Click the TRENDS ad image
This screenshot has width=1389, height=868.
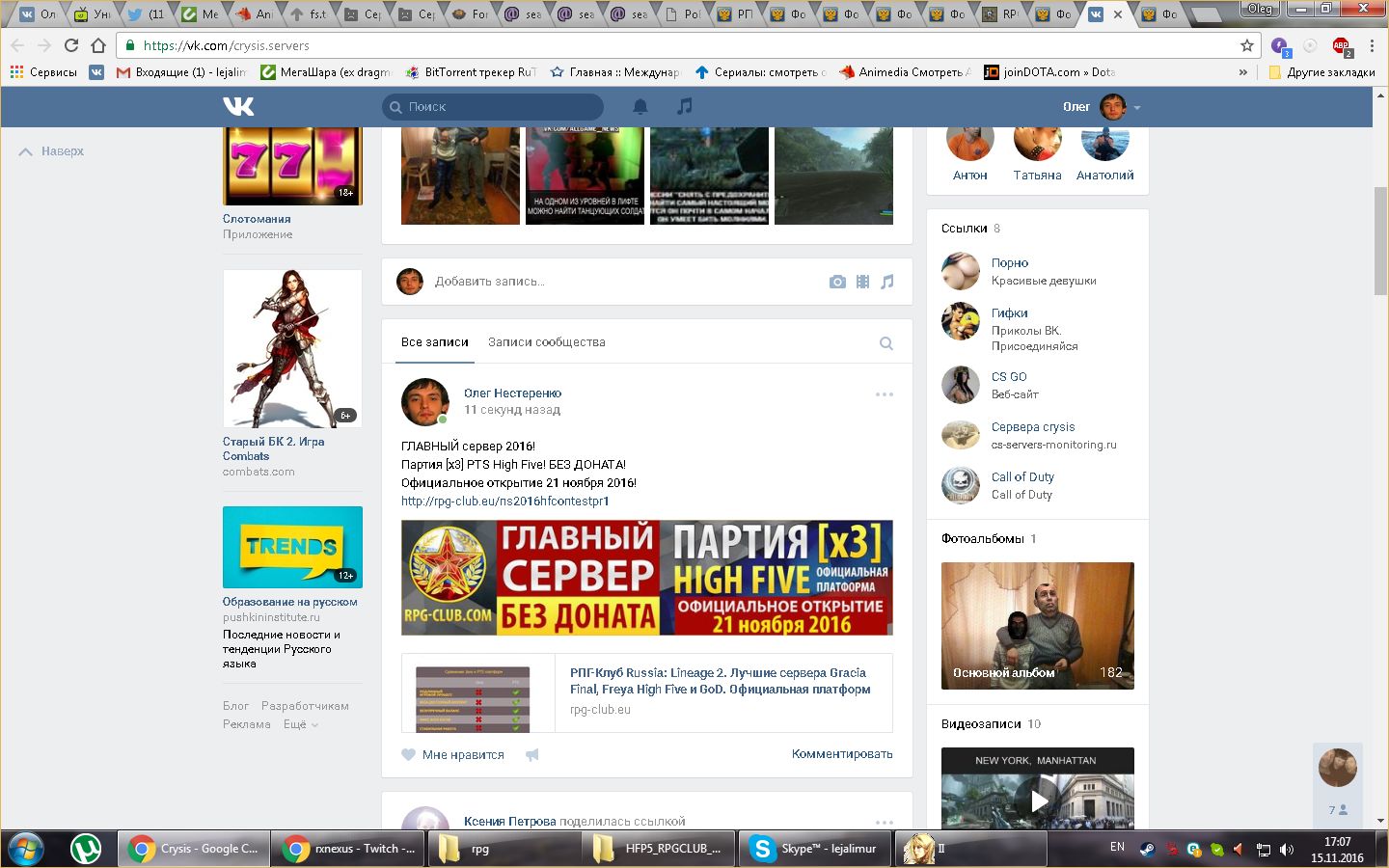pos(292,547)
